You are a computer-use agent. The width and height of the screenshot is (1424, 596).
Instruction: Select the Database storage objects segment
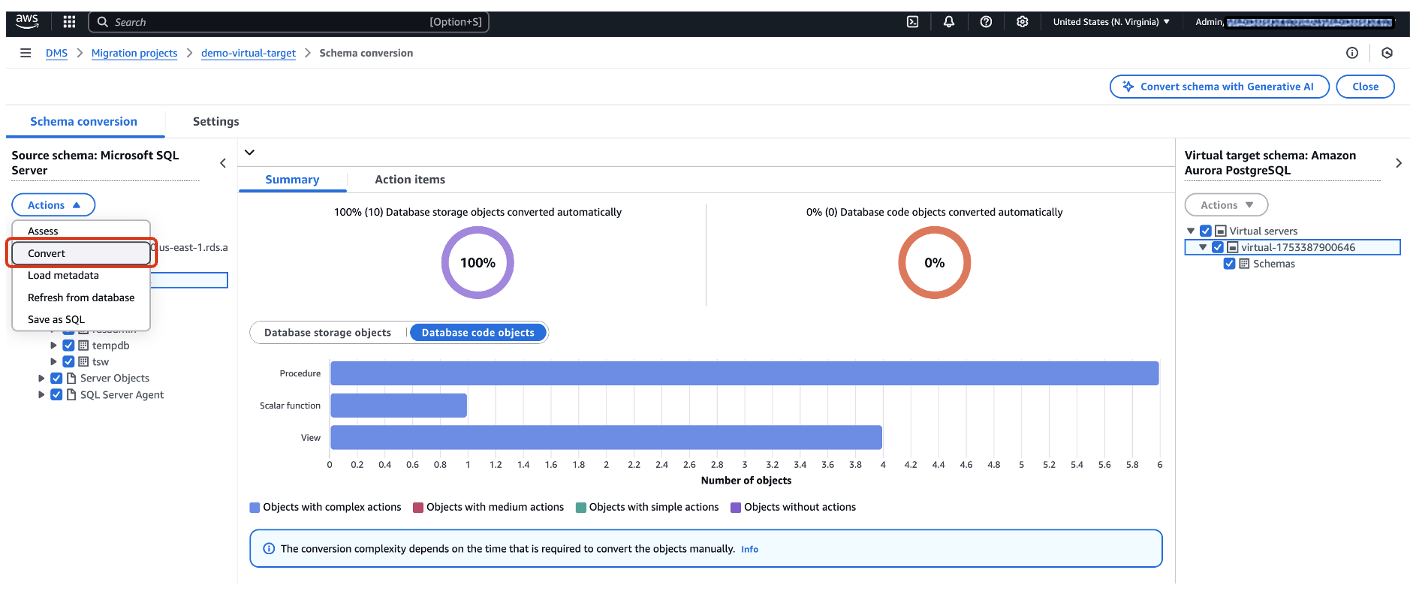327,333
